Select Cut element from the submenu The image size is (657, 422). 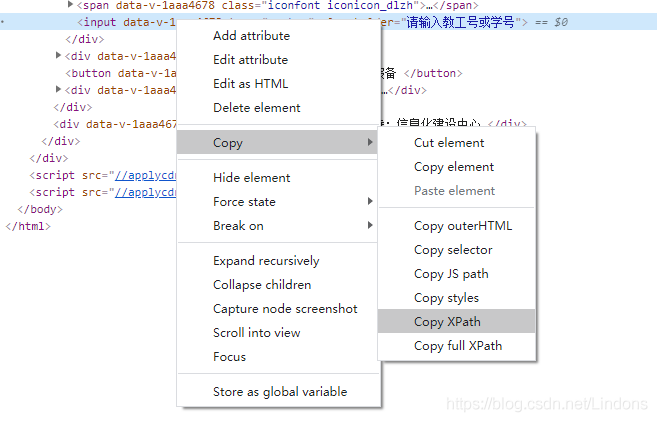tap(449, 143)
